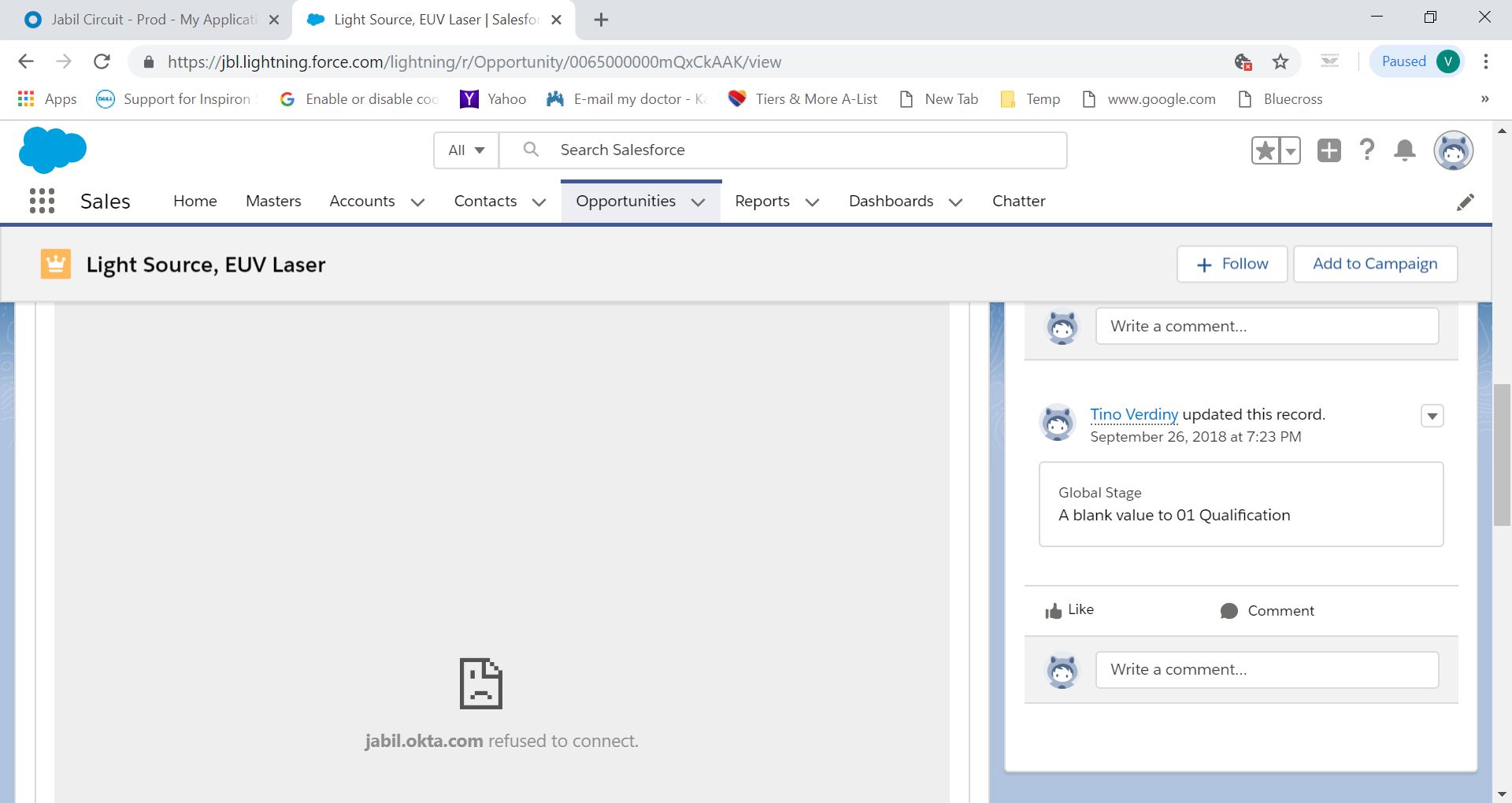This screenshot has height=803, width=1512.
Task: Click the Salesforce favorites star icon
Action: pos(1266,150)
